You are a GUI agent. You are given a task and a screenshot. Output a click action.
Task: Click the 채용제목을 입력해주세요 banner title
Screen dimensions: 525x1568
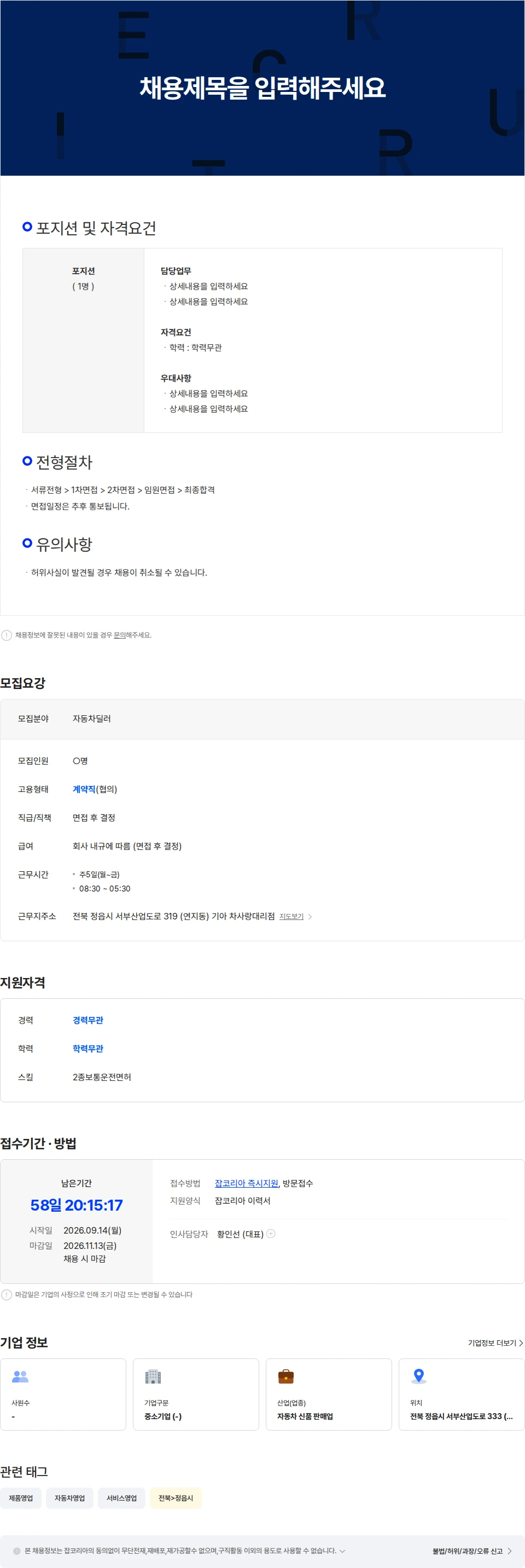click(262, 88)
